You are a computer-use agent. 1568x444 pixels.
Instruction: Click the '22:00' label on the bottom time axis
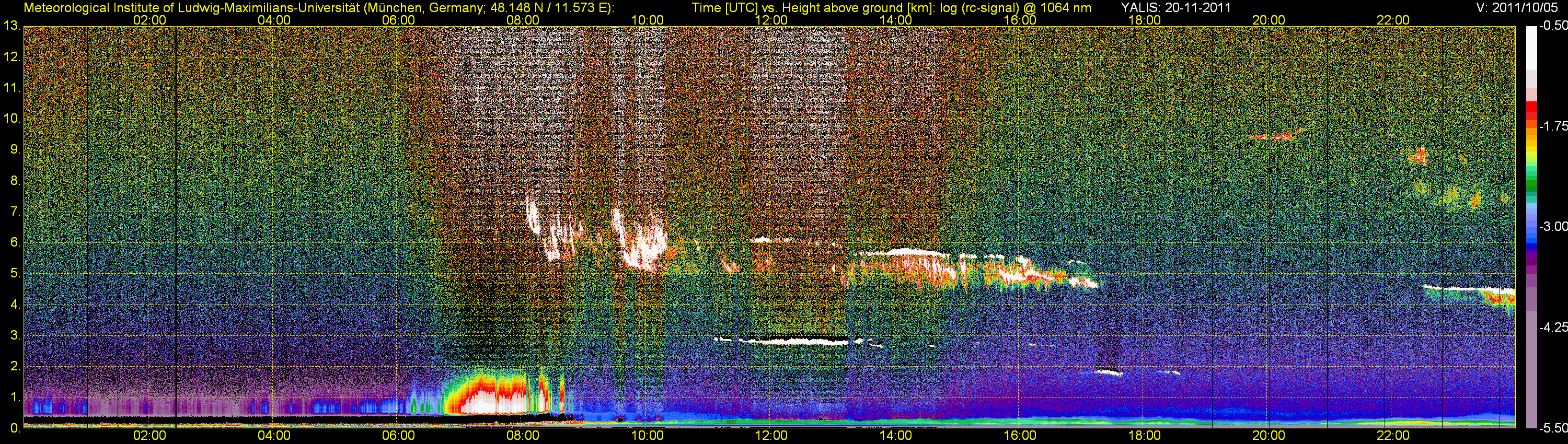[1393, 436]
